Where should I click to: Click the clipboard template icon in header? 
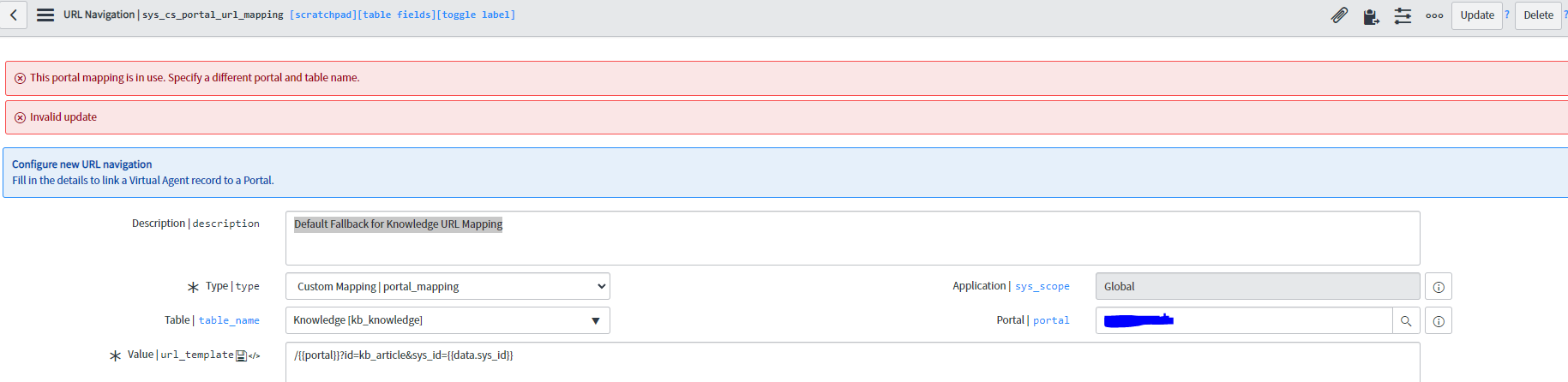tap(1371, 15)
